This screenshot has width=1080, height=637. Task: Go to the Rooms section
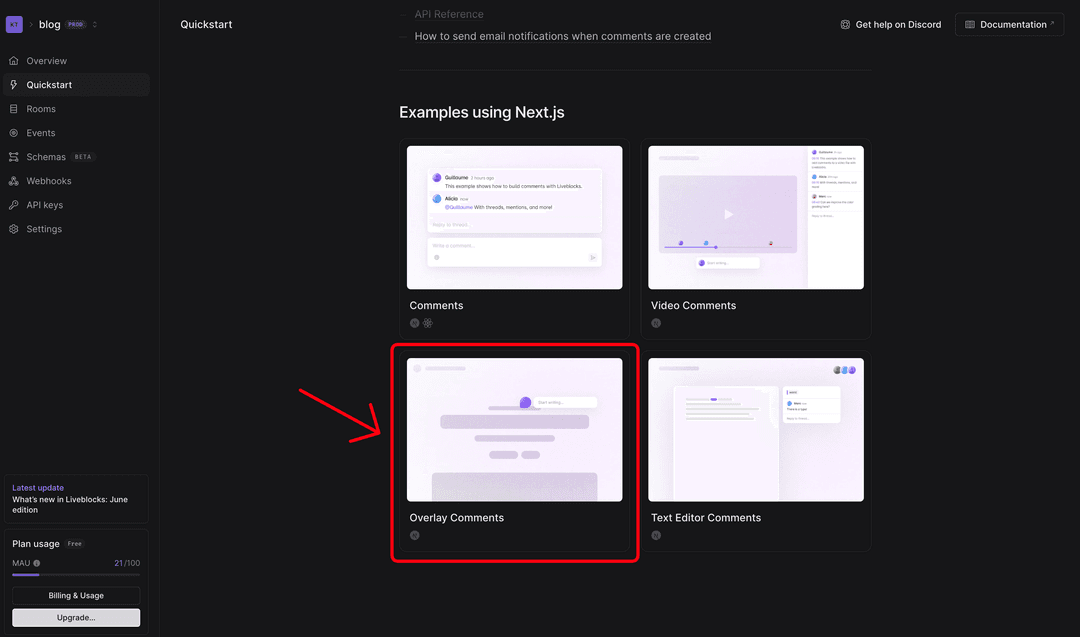point(76,109)
